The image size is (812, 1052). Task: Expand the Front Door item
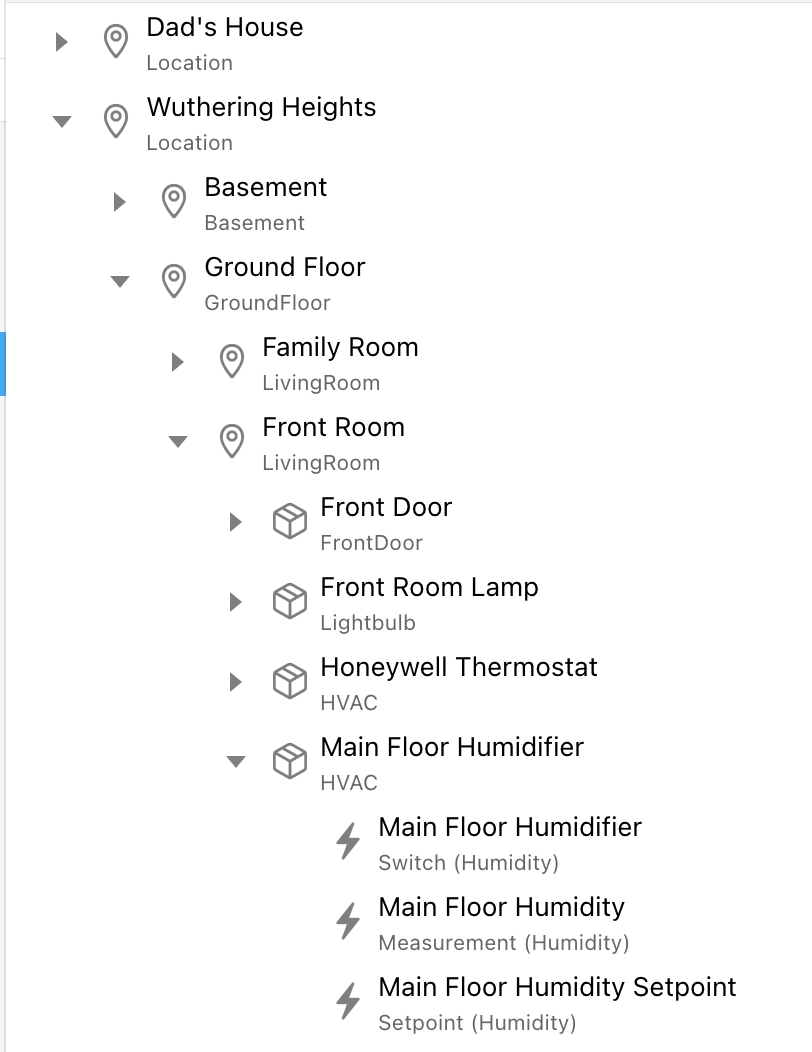pos(235,522)
